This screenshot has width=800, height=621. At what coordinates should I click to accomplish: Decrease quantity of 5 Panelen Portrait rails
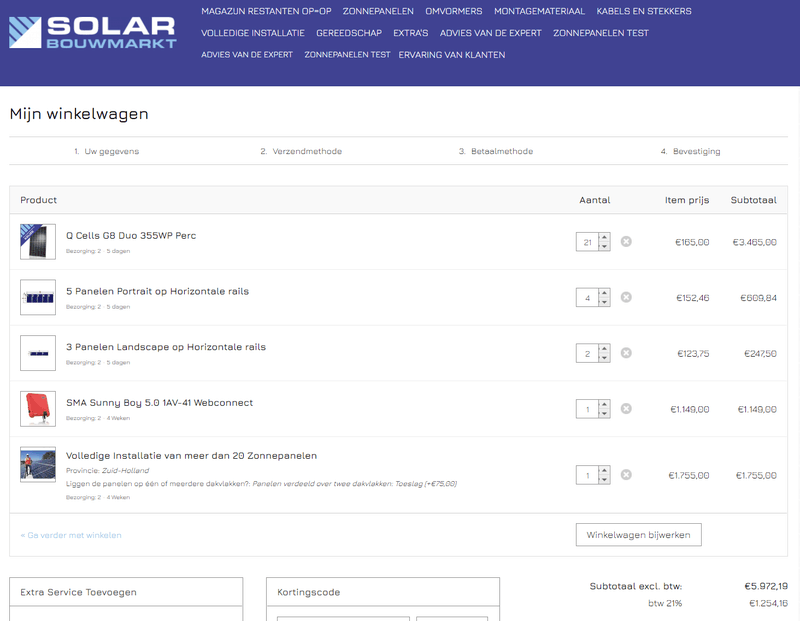(x=604, y=302)
